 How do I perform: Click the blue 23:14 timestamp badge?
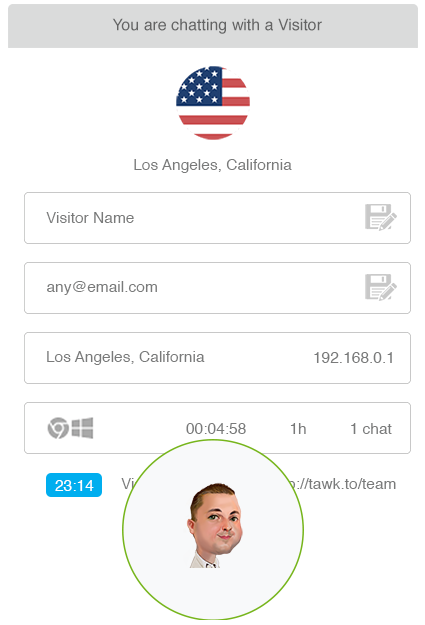(x=74, y=485)
